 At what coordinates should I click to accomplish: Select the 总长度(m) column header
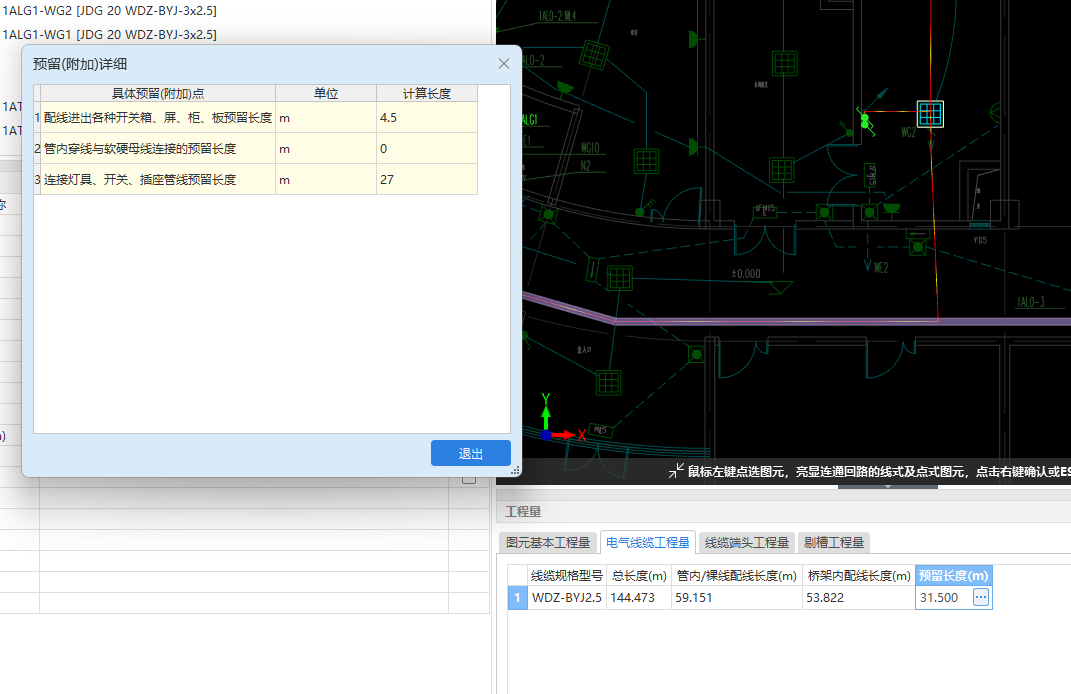(639, 576)
